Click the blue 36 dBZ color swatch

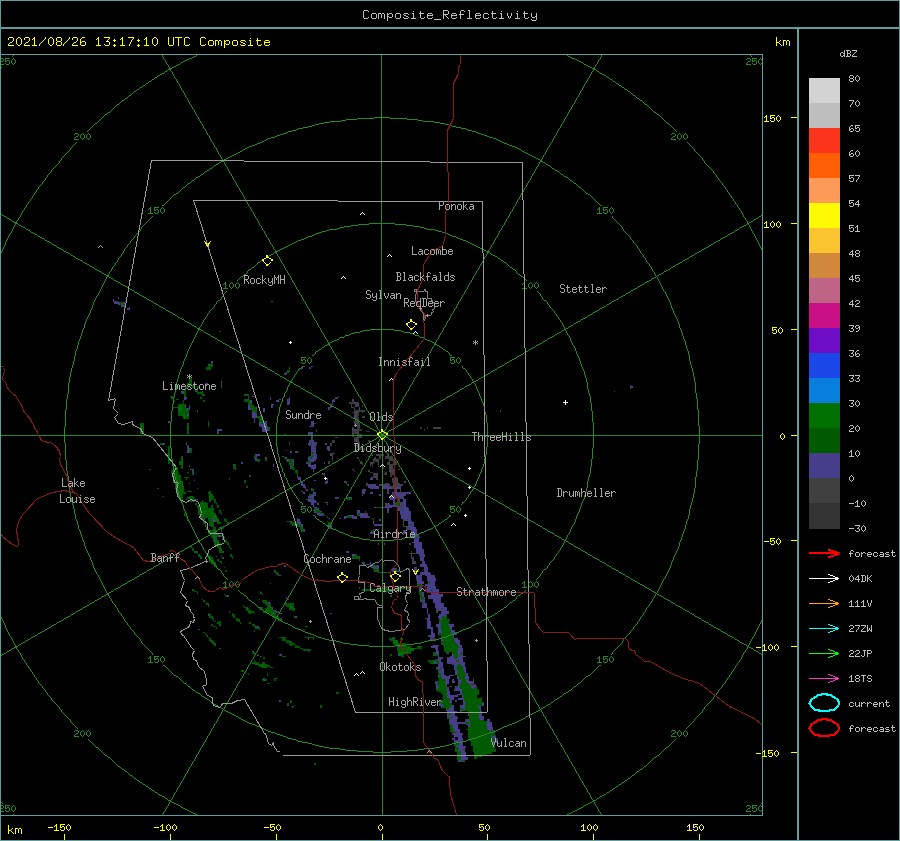(x=824, y=365)
